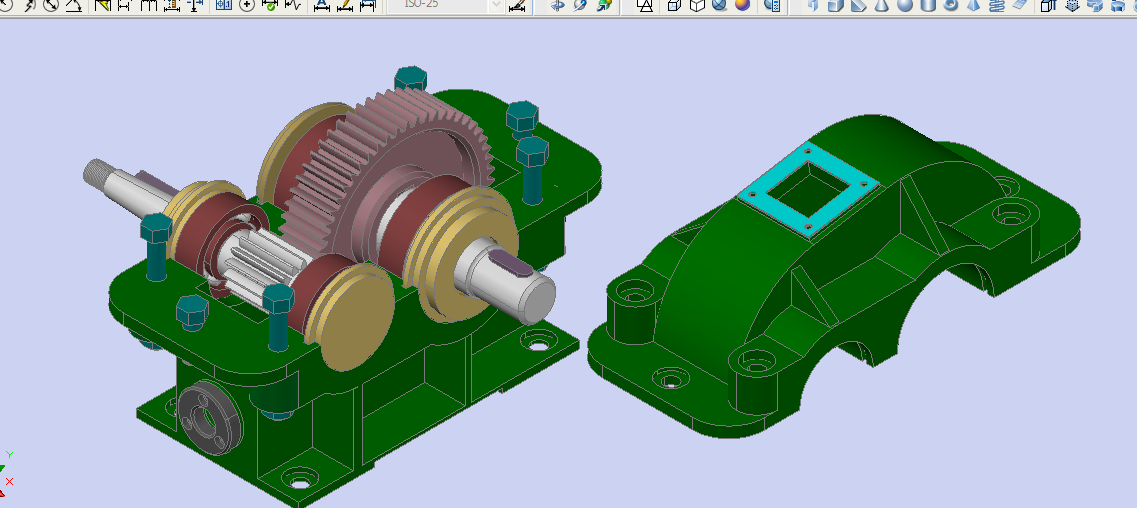The height and width of the screenshot is (508, 1137).
Task: Activate the Continuous Orbit tool
Action: point(604,4)
